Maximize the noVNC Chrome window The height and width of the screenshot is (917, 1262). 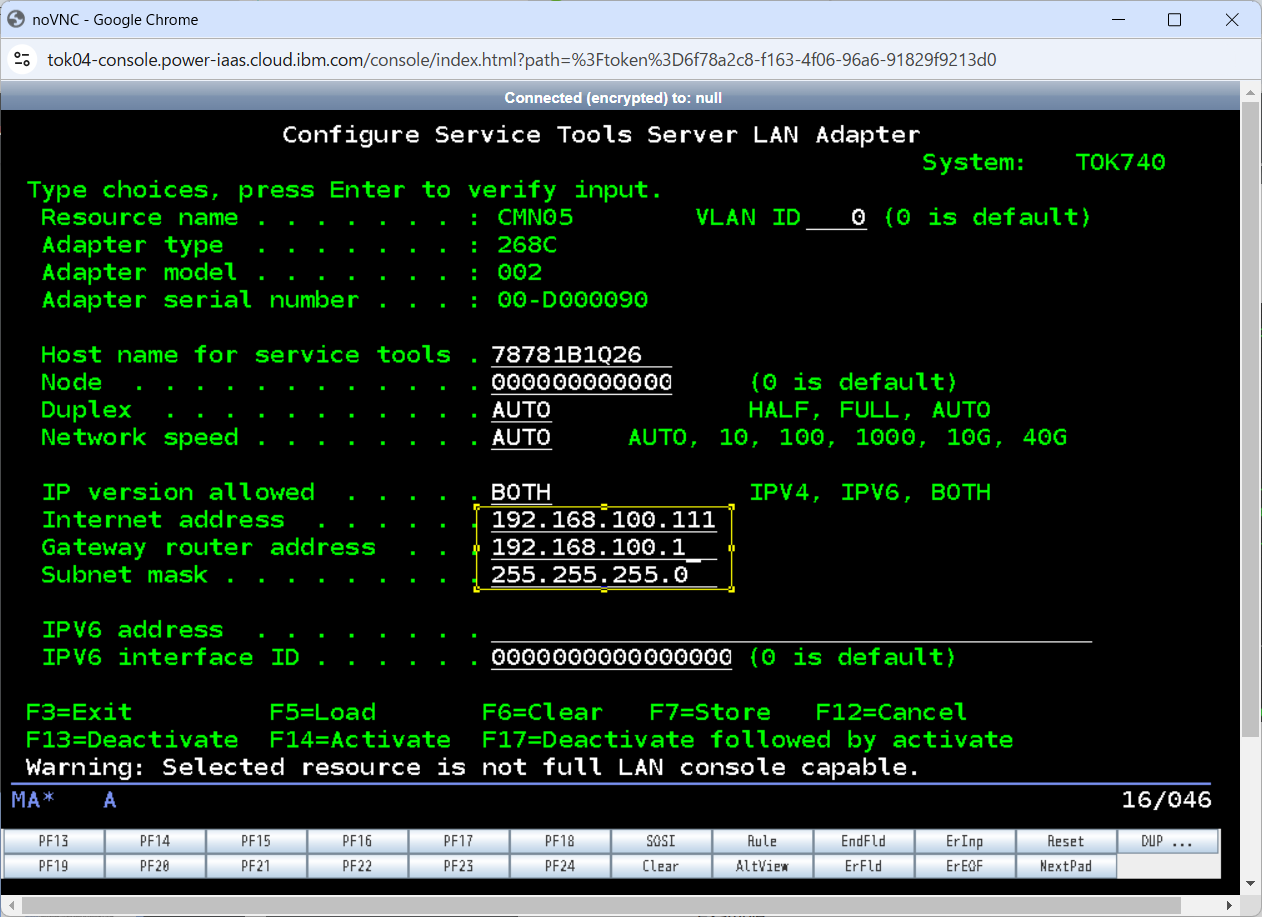point(1175,20)
